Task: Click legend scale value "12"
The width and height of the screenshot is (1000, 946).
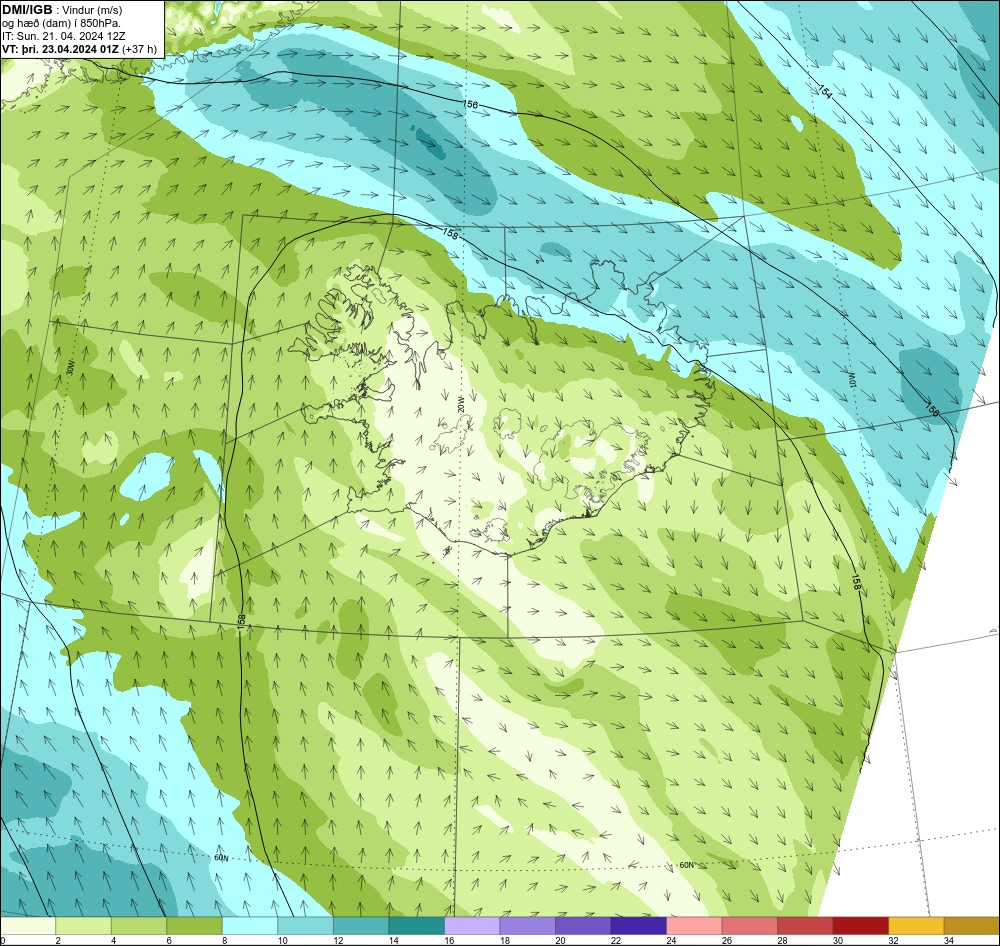Action: click(337, 940)
